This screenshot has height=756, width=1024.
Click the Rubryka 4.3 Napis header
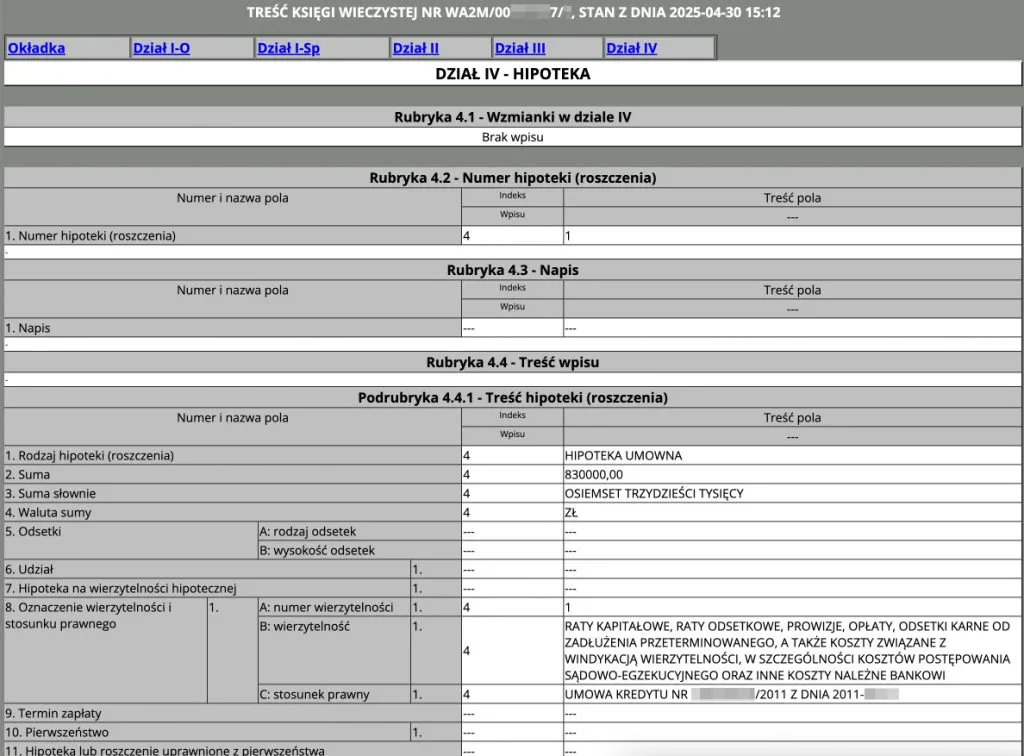pos(512,269)
